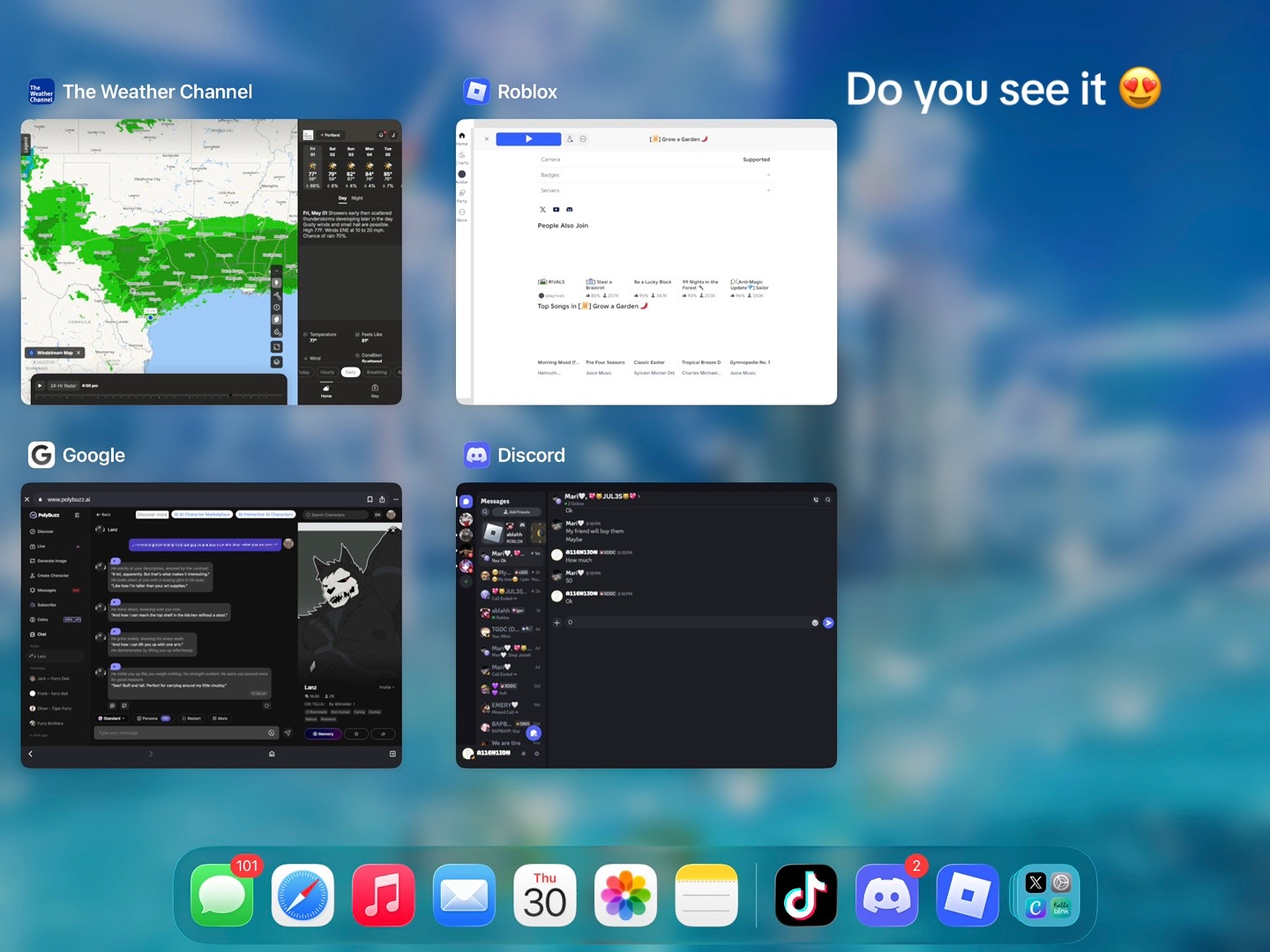Focus the PolyBuzz message input field
1270x952 pixels.
[x=187, y=733]
